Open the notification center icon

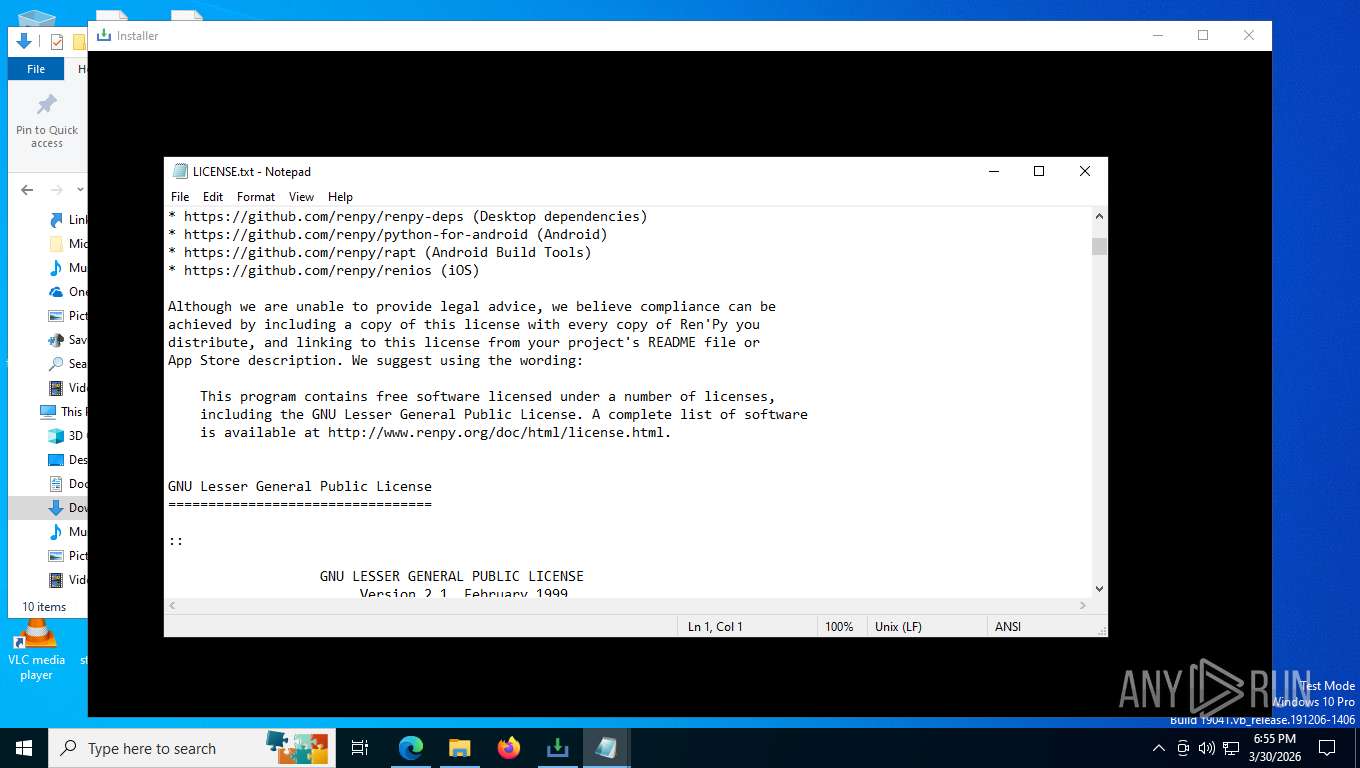1327,748
